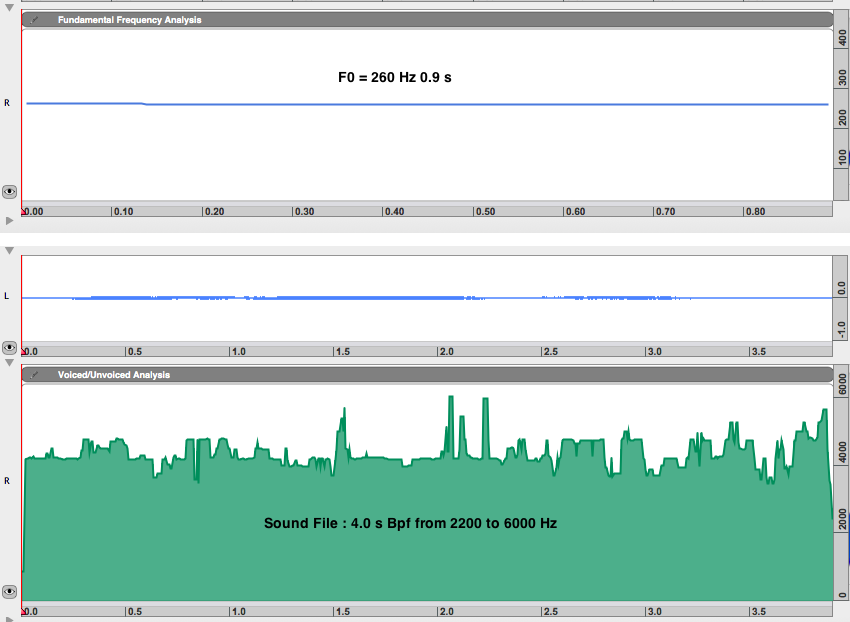Click the 2.5 tick on the Voiced/Unvoiced ruler

[550, 611]
